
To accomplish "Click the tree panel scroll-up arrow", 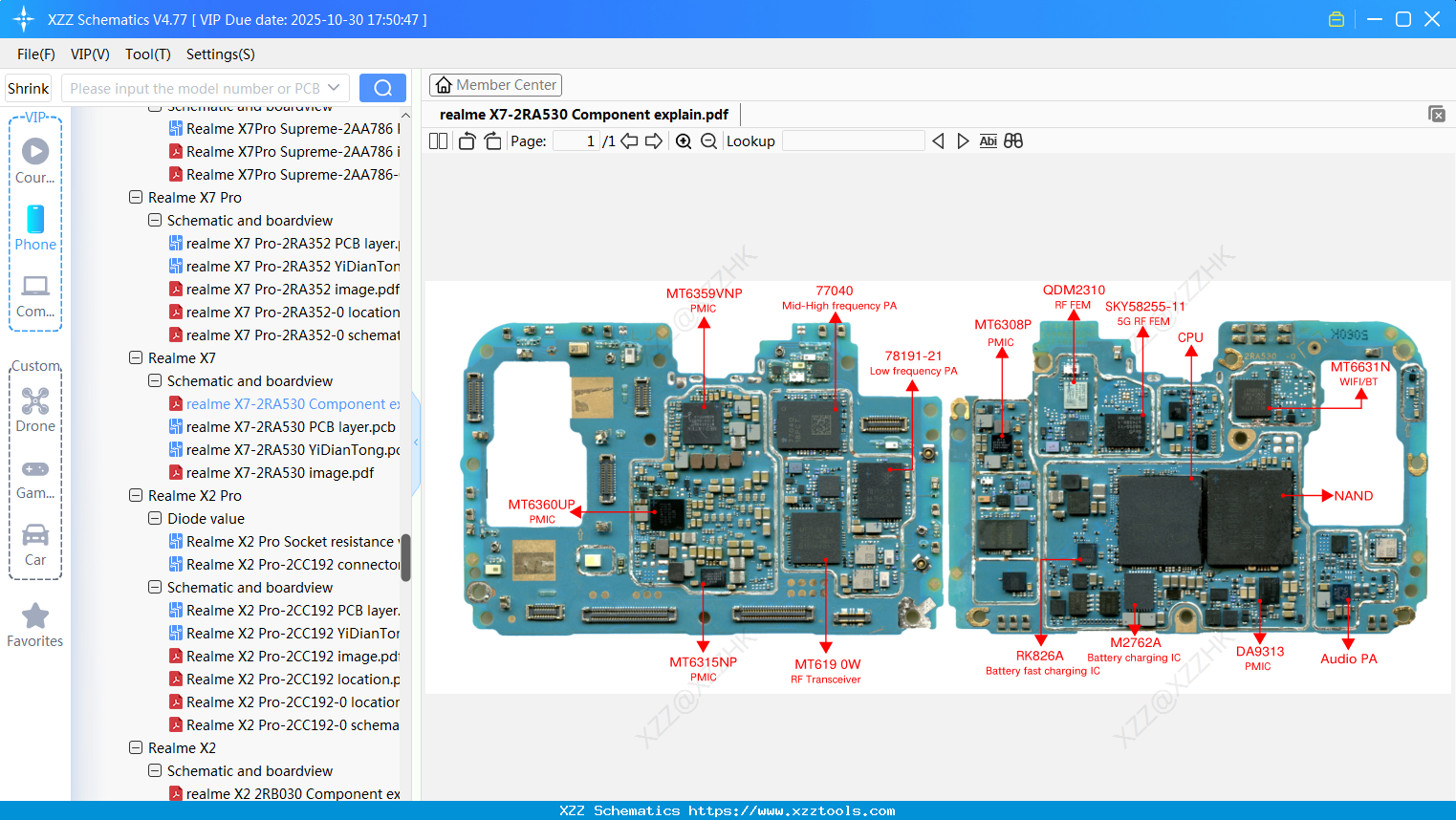I will 405,115.
